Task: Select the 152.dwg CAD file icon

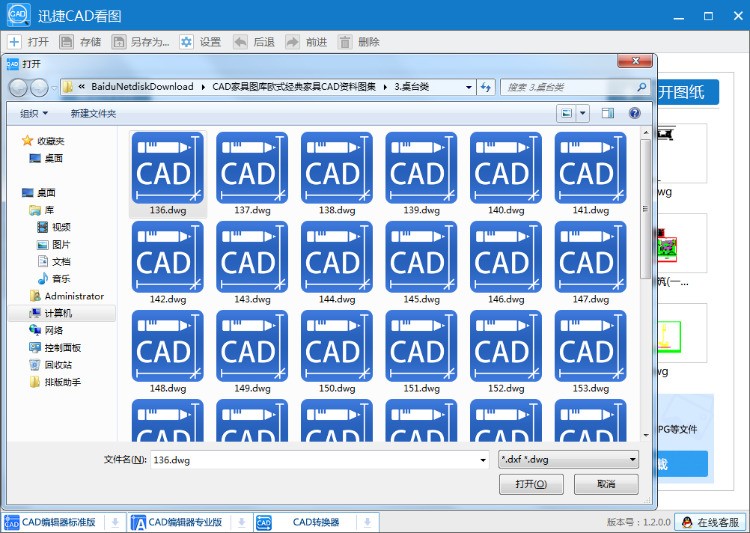Action: 506,346
